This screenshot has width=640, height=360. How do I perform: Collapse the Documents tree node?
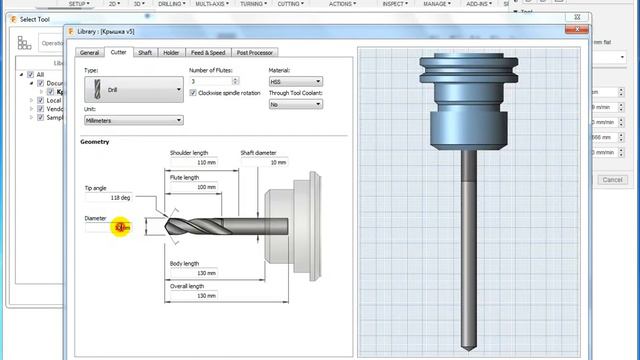pos(31,83)
